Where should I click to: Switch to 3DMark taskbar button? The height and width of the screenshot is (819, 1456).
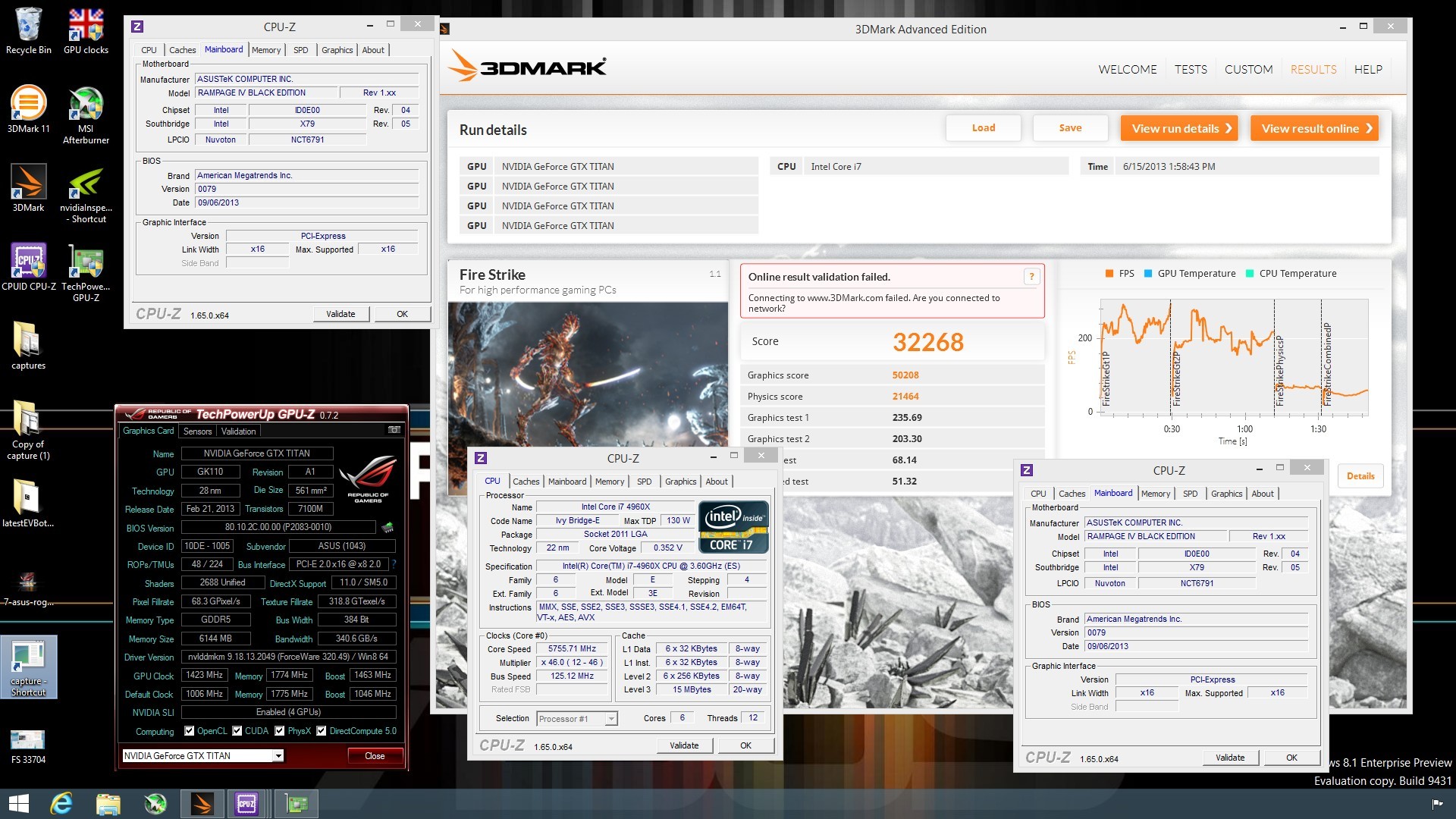click(x=202, y=804)
